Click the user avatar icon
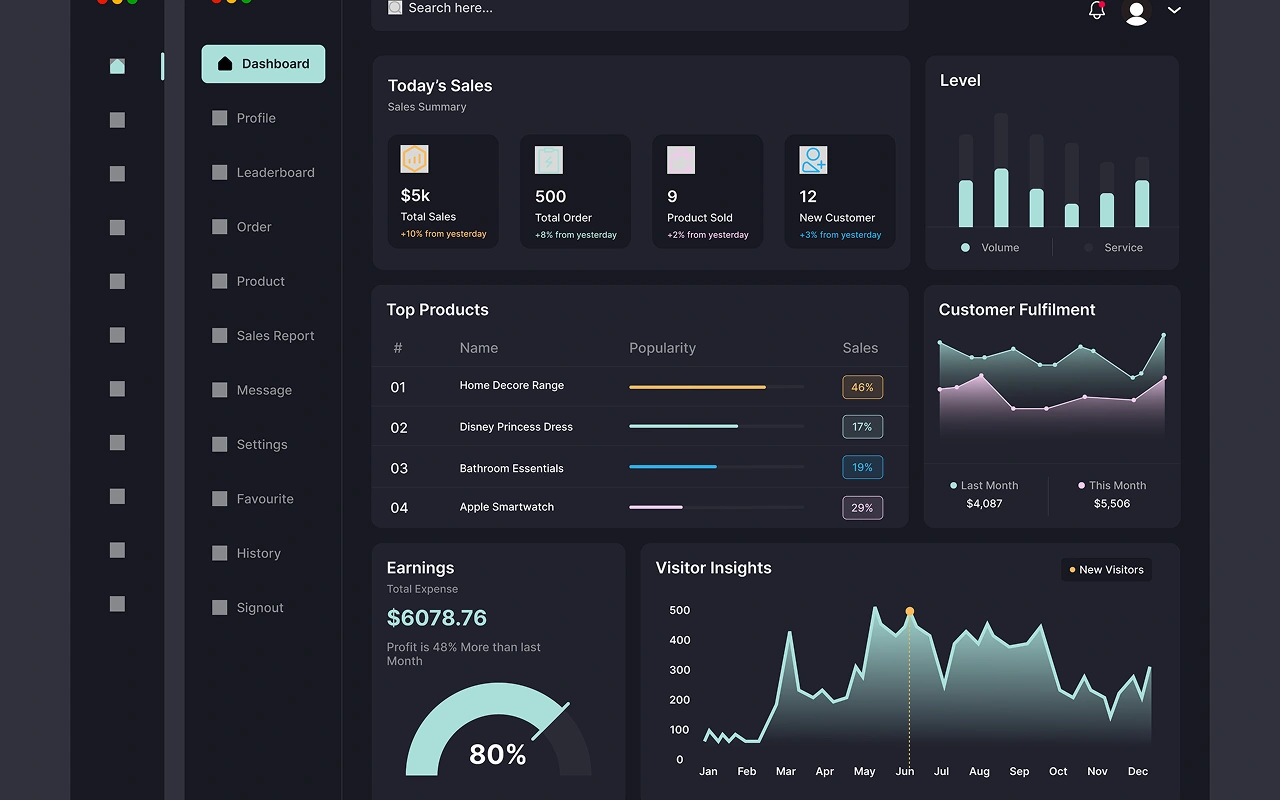The image size is (1280, 800). coord(1136,11)
